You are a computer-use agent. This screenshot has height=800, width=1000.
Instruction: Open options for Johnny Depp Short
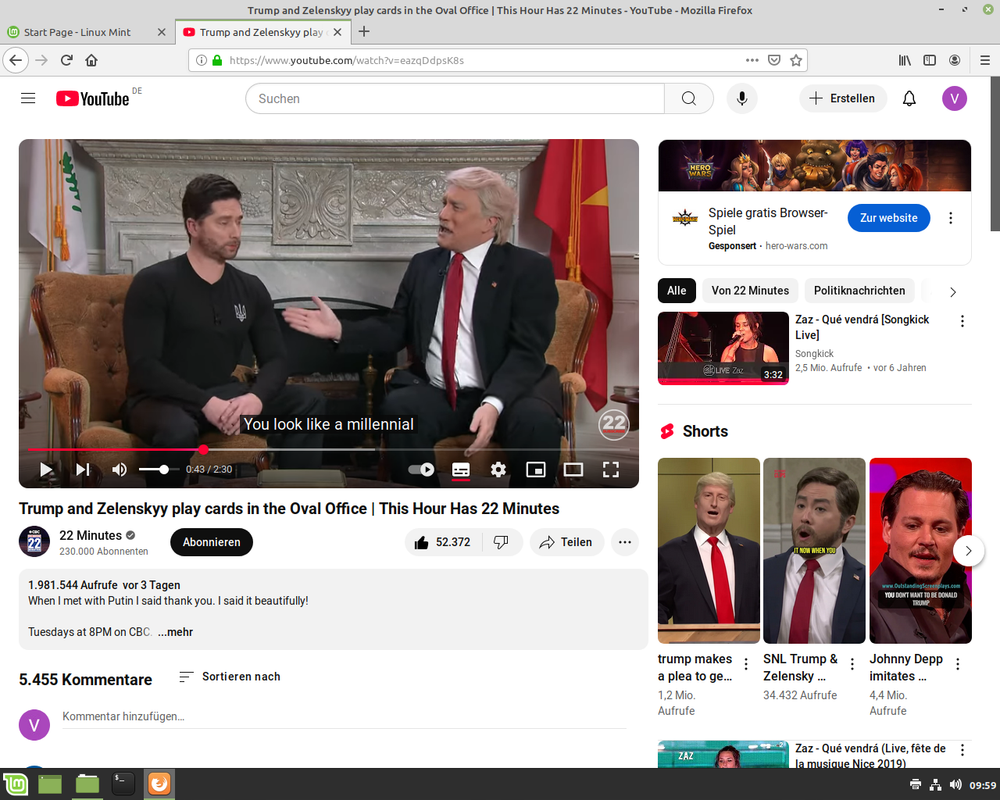958,664
